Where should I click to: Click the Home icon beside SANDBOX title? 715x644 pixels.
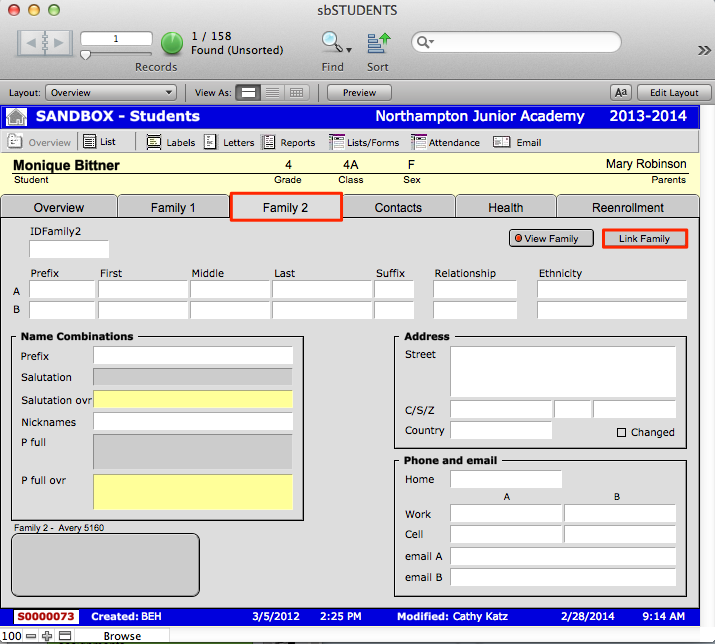coord(16,117)
